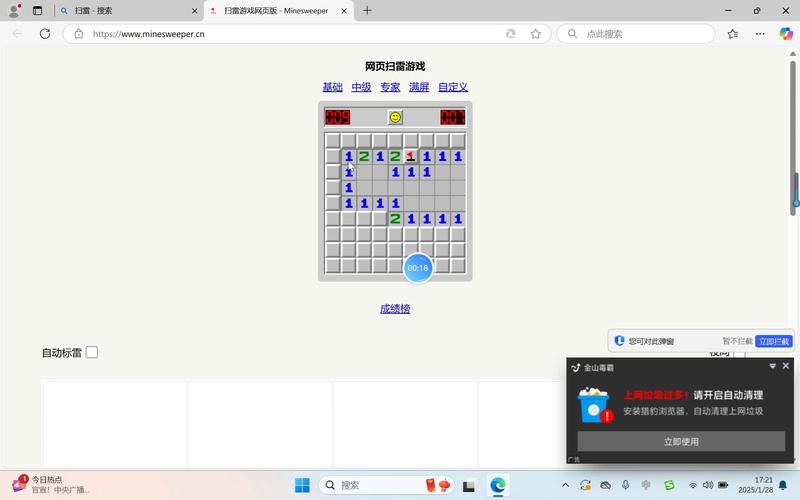Click the reload icon inside address bar

[x=510, y=34]
